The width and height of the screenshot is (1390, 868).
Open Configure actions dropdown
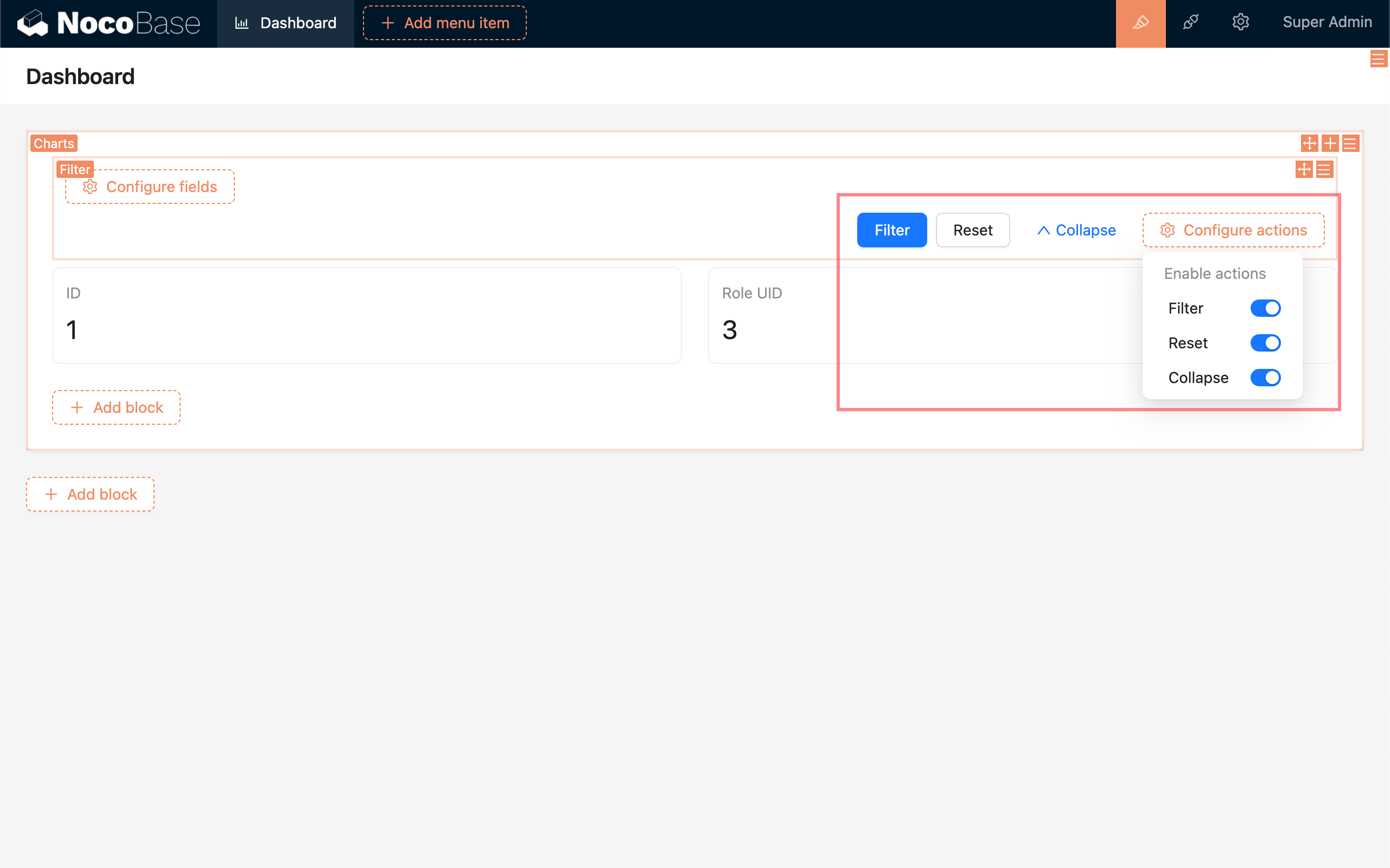[x=1233, y=230]
